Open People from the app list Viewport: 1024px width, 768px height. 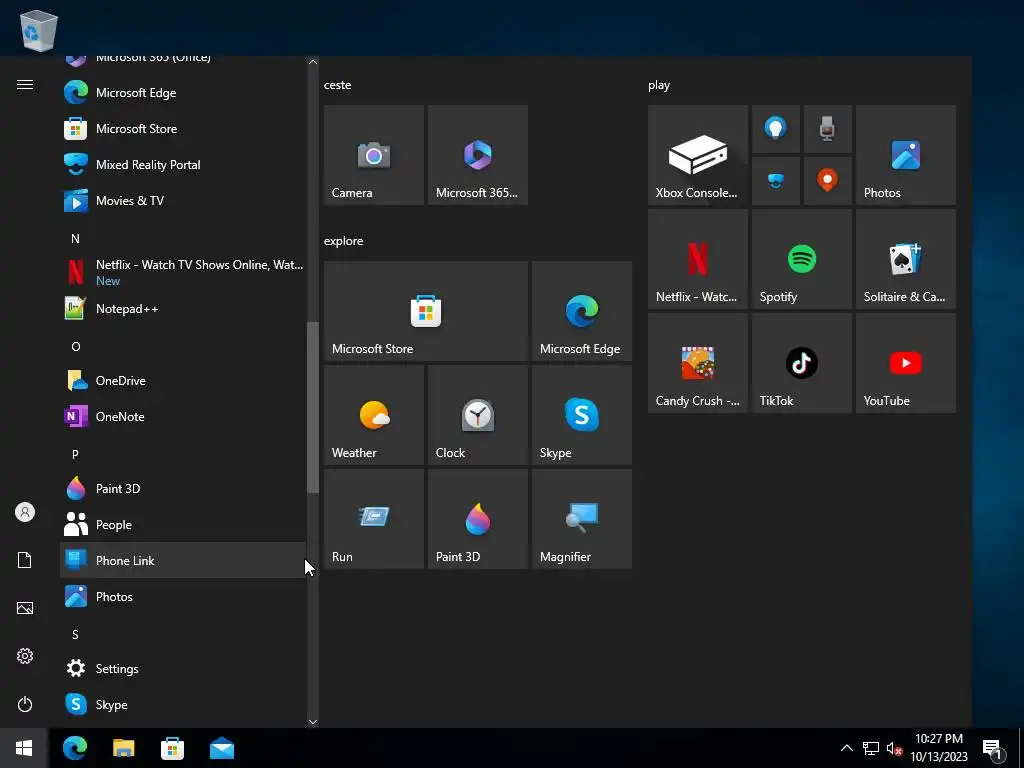tap(183, 524)
